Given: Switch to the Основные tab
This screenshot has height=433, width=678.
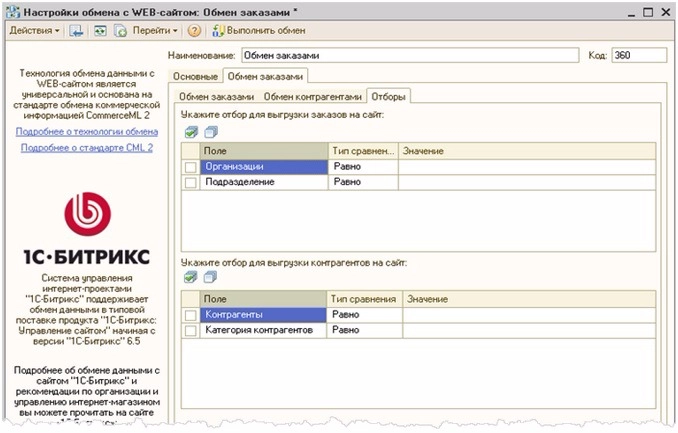Looking at the screenshot, I should pos(195,76).
